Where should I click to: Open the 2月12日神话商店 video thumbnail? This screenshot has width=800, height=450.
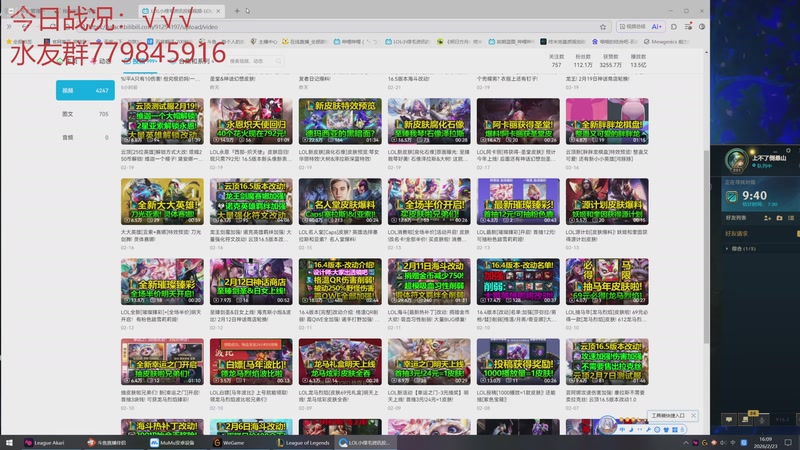pos(251,282)
